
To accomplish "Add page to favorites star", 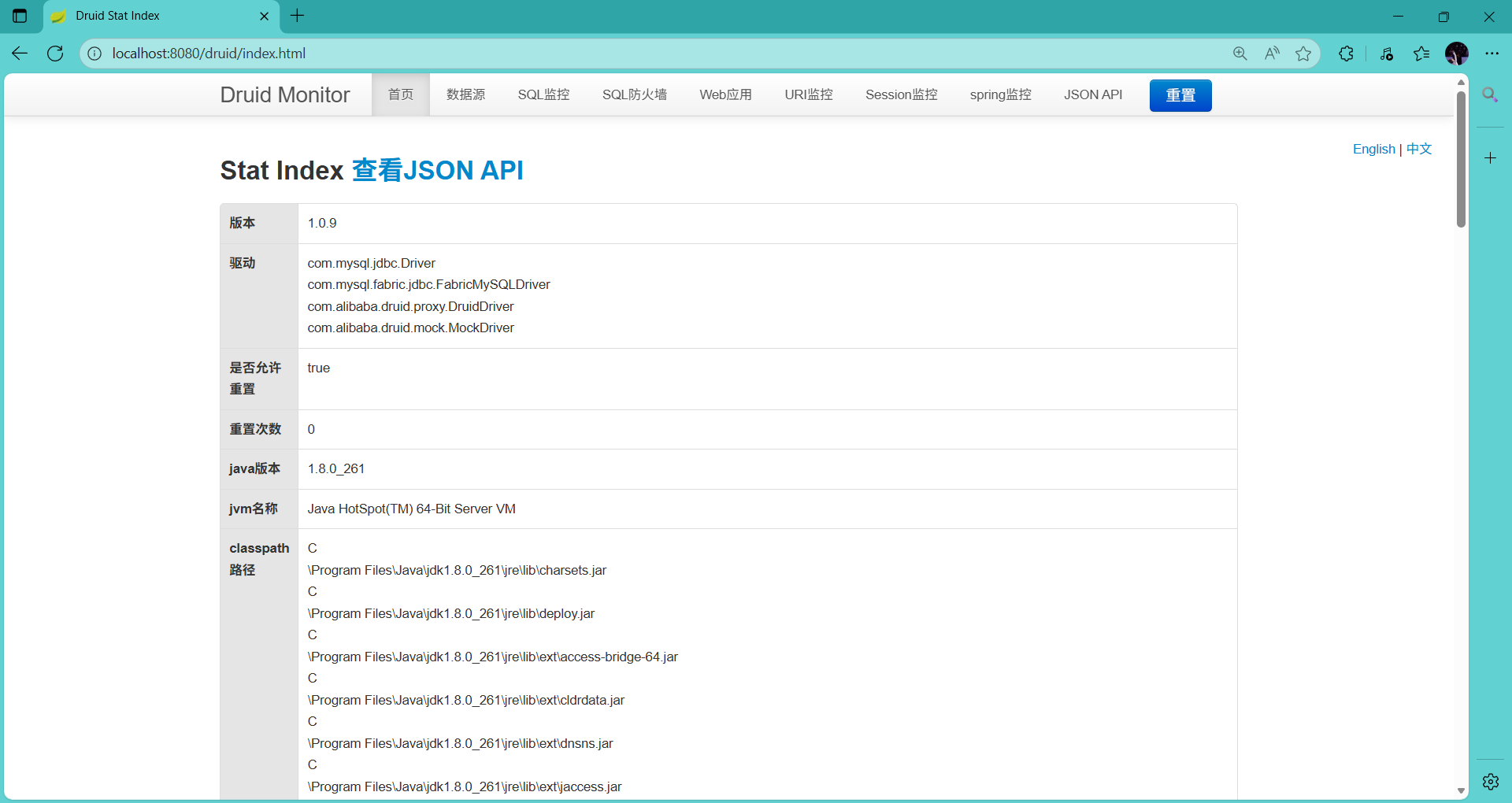I will point(1303,54).
